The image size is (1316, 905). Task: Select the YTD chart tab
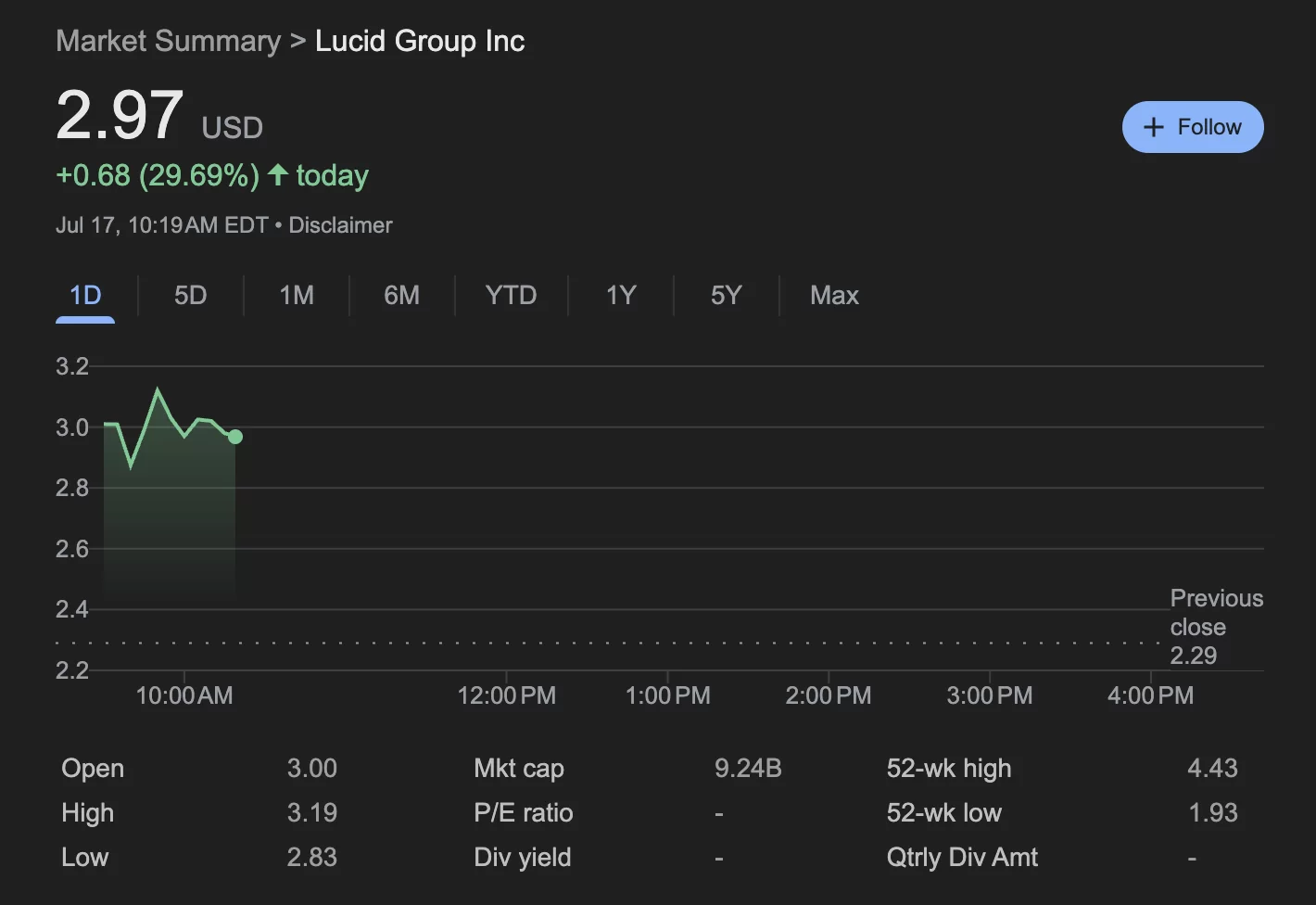click(x=511, y=295)
